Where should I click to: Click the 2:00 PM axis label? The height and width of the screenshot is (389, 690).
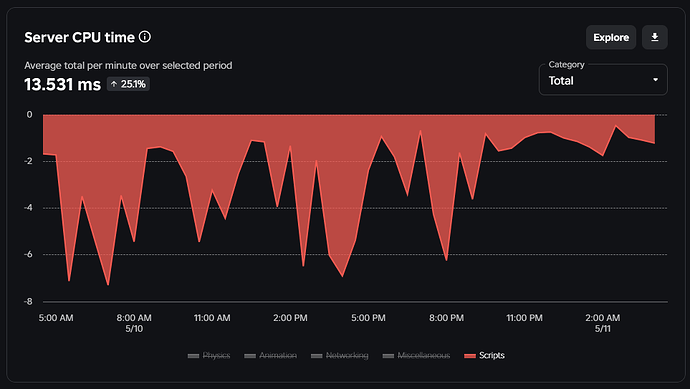coord(290,318)
